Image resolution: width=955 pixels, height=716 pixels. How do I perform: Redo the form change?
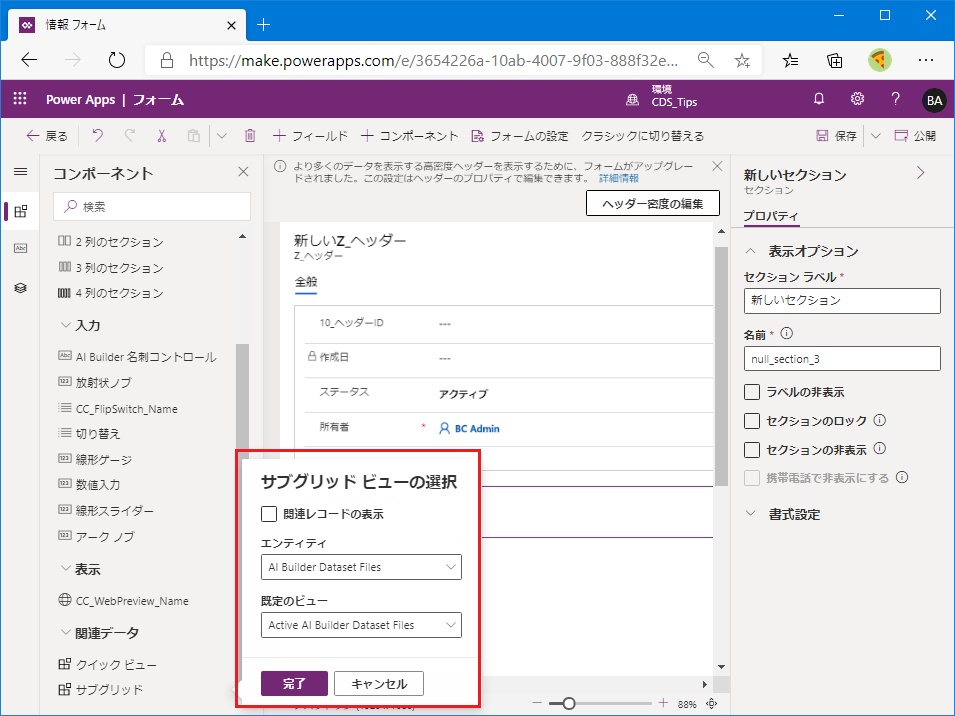(130, 135)
